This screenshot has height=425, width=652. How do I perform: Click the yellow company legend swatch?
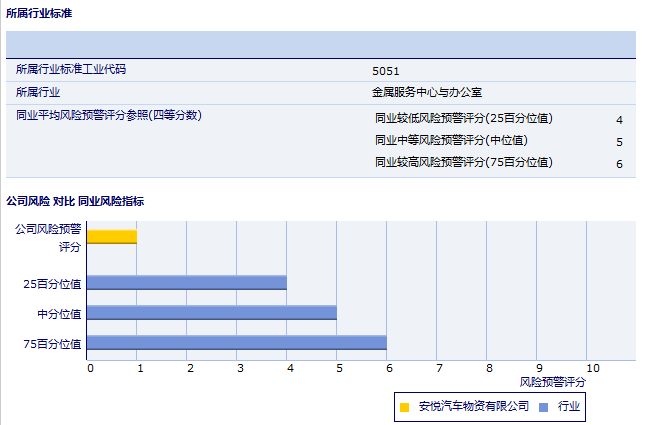404,407
